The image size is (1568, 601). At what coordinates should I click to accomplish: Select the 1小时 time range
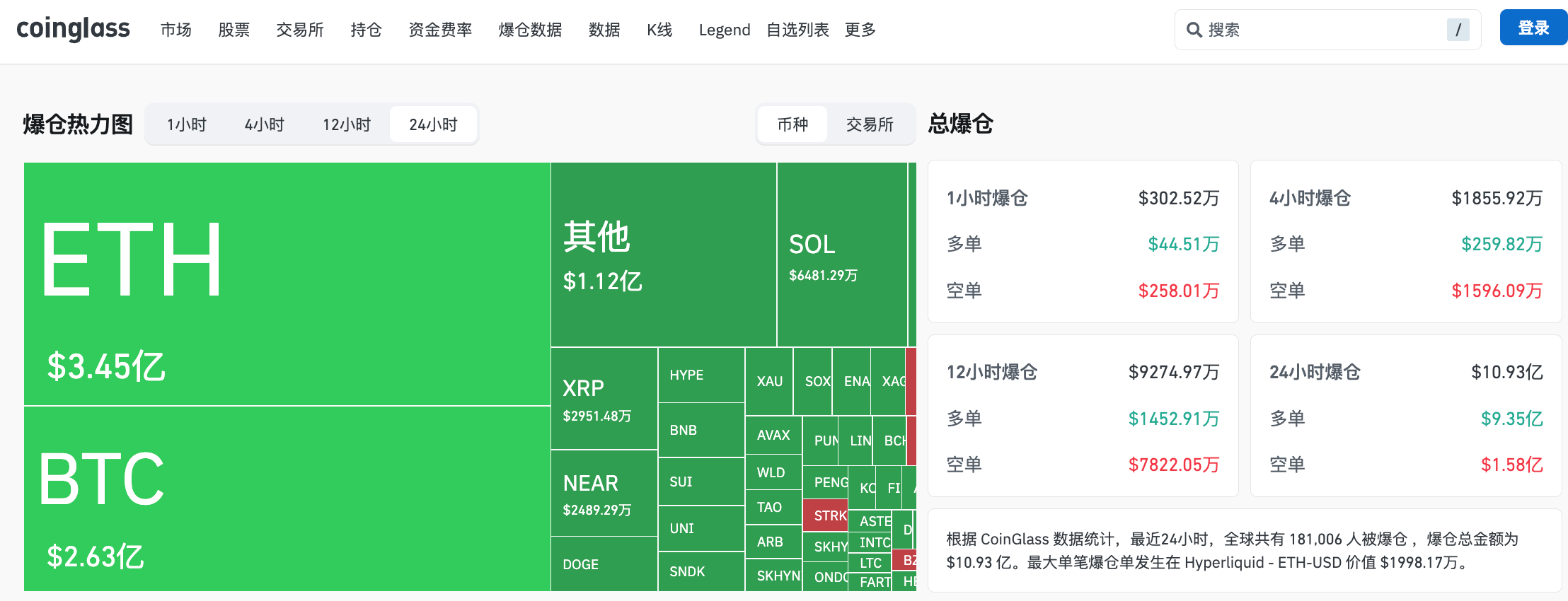click(x=187, y=124)
